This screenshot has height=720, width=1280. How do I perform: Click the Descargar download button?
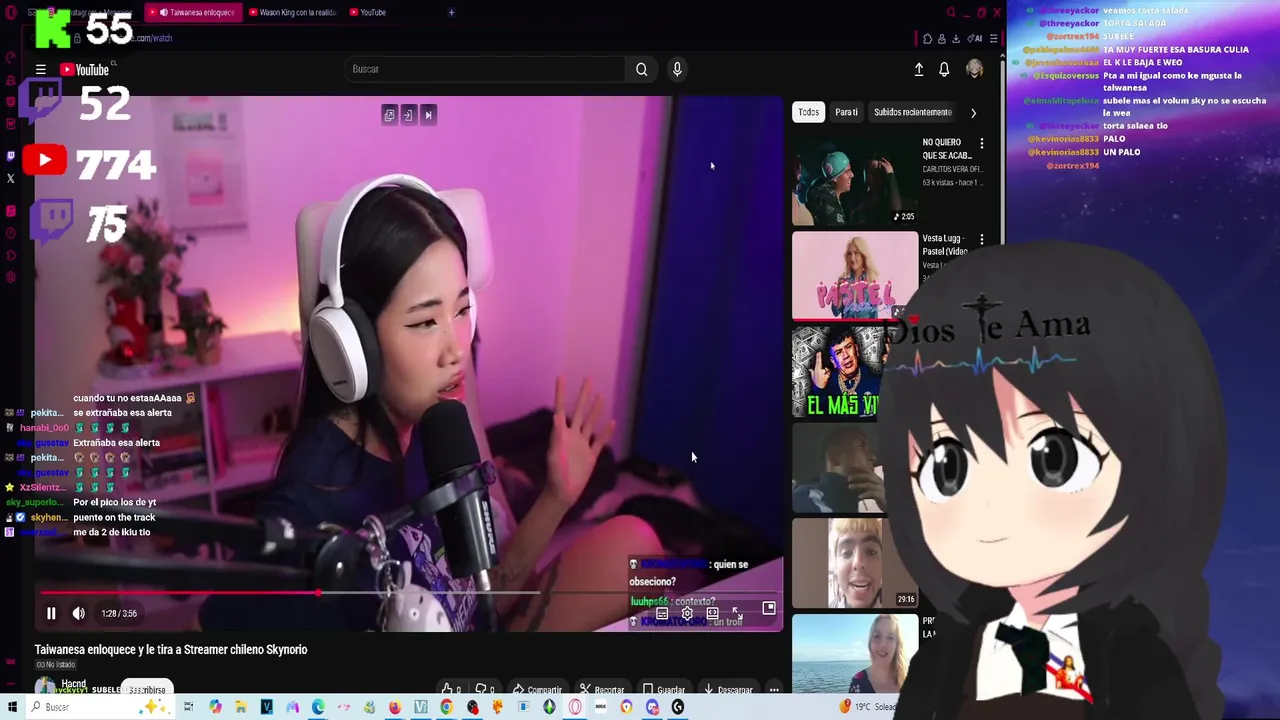click(x=727, y=689)
